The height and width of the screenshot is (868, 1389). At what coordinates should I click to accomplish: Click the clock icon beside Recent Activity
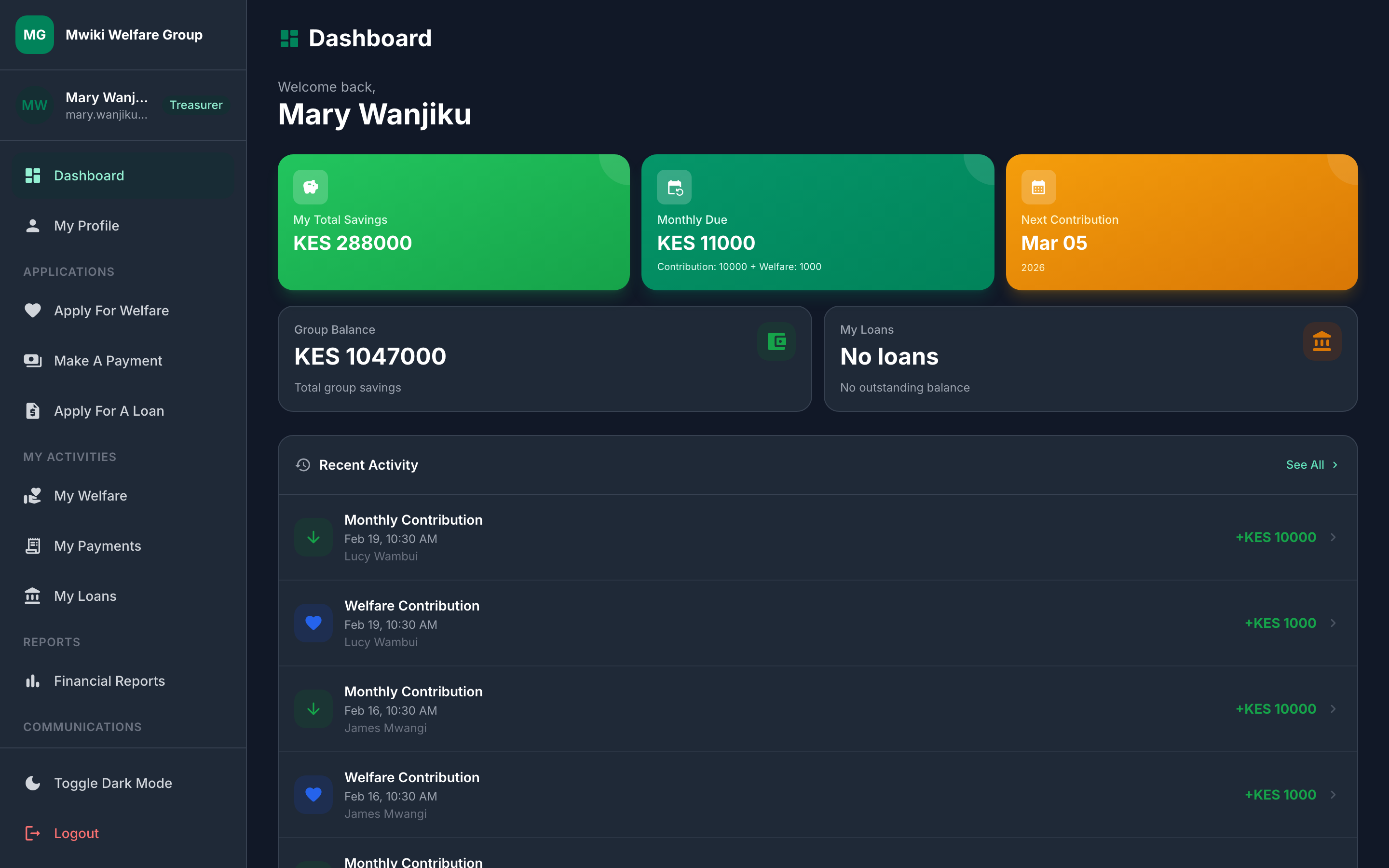(x=302, y=465)
